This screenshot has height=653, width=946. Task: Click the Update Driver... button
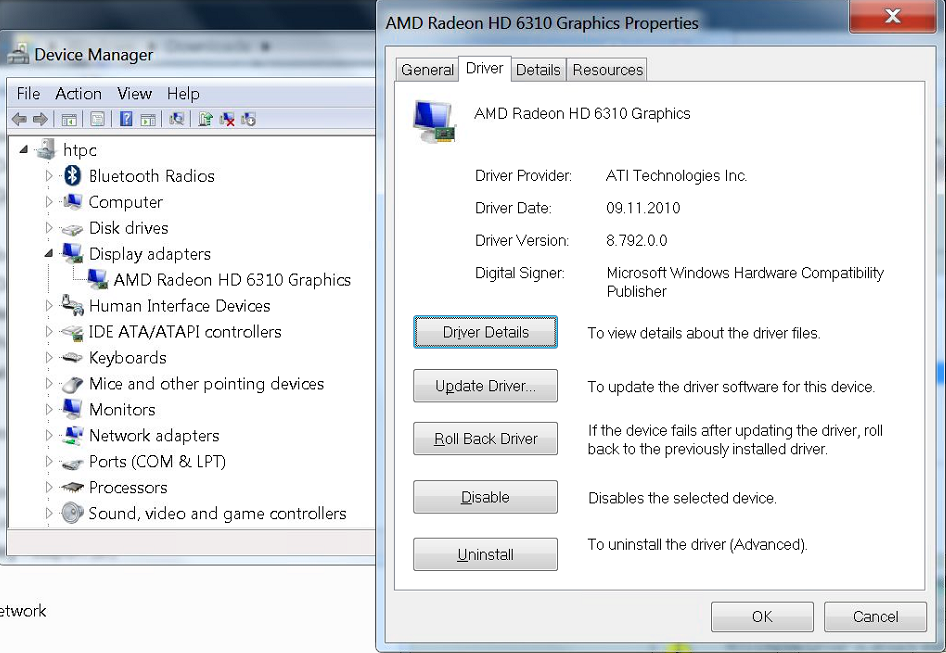click(485, 386)
